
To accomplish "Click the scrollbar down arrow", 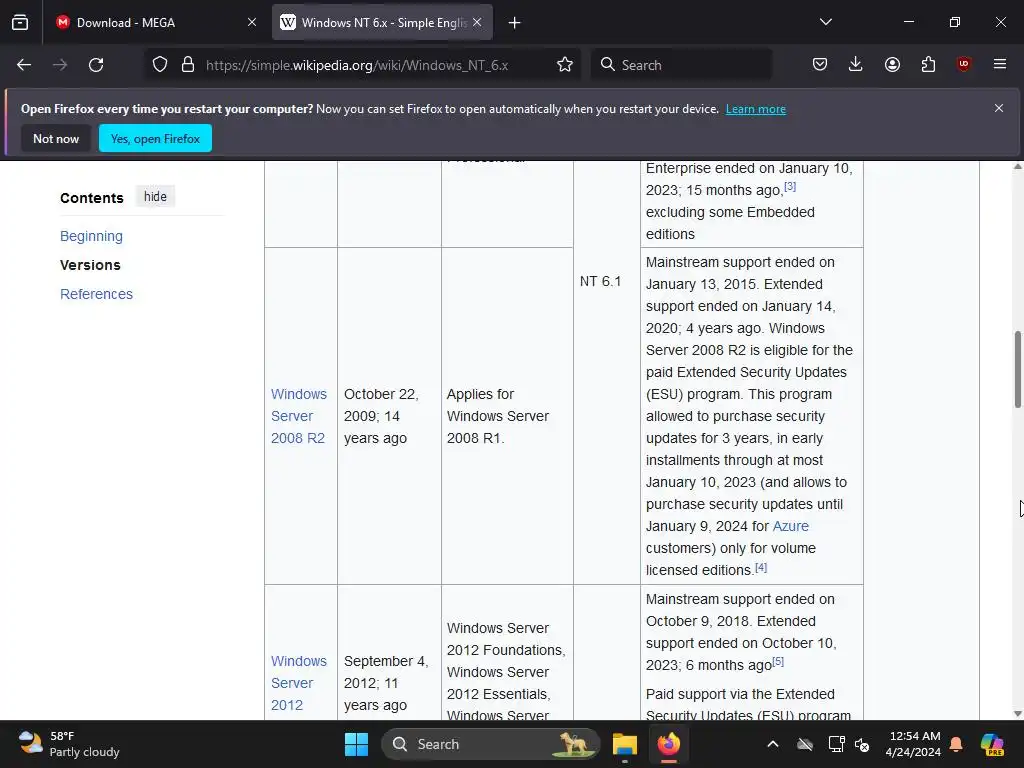I will (x=1017, y=714).
